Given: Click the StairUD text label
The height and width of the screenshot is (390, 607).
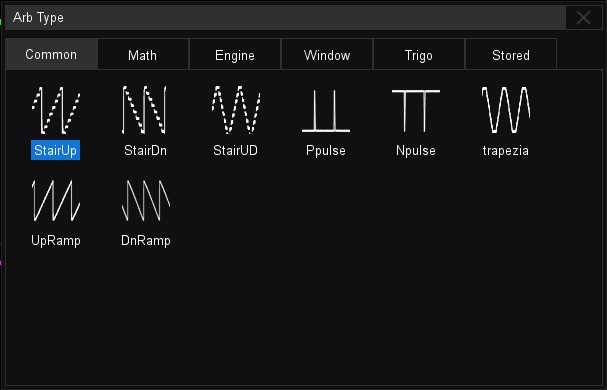Looking at the screenshot, I should (x=235, y=150).
